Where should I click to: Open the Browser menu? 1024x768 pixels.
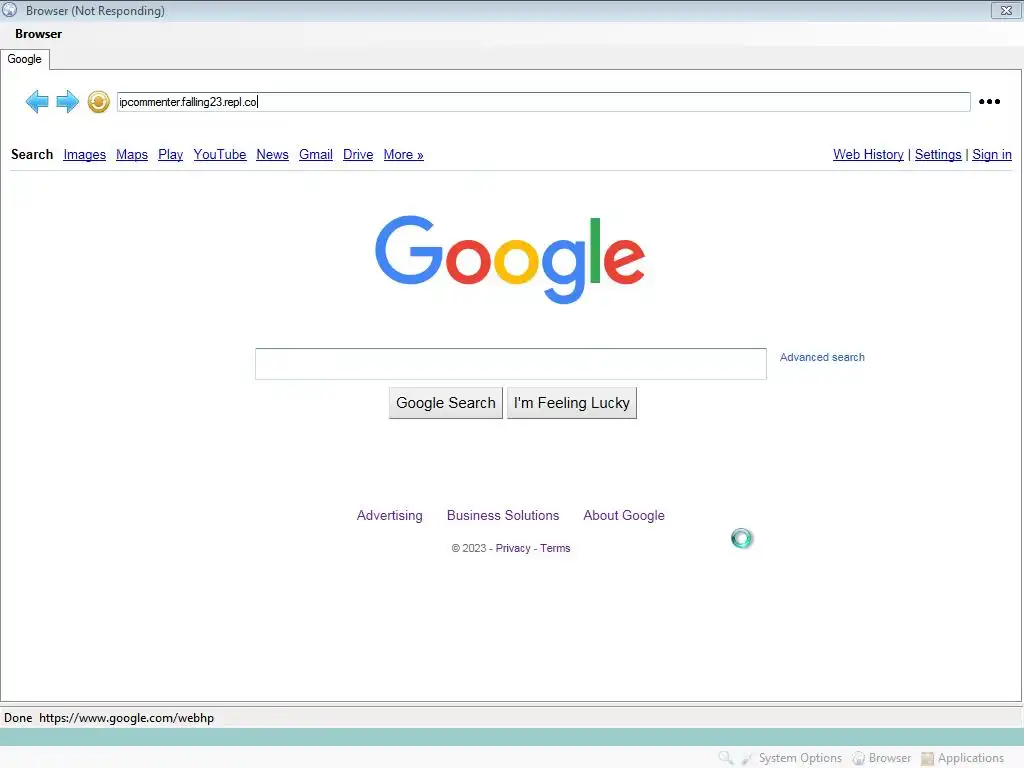tap(39, 34)
